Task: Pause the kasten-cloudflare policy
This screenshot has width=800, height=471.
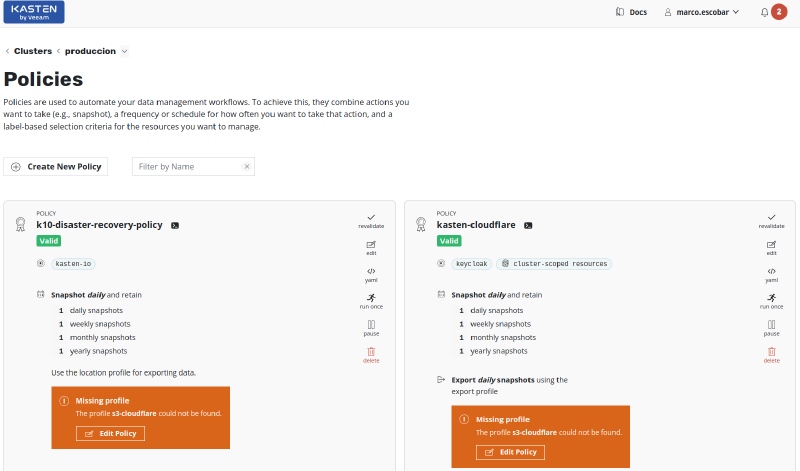Action: [x=771, y=329]
